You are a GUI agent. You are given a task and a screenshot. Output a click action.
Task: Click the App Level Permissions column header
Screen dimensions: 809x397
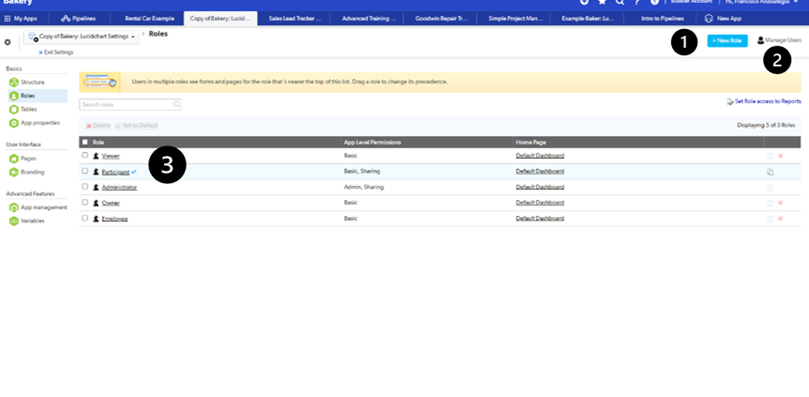[x=372, y=142]
